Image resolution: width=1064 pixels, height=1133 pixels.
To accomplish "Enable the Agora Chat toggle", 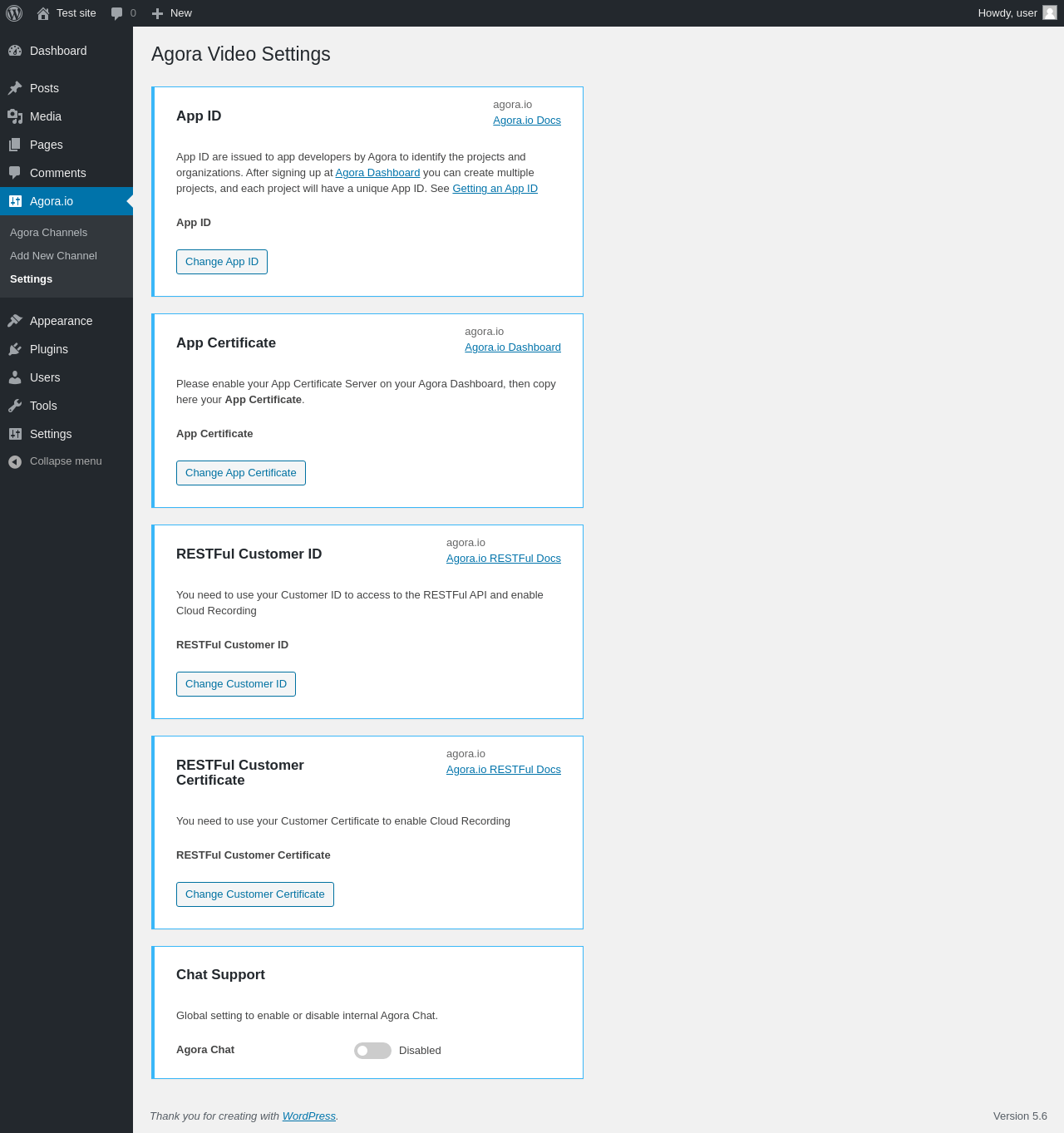I will 372,1051.
